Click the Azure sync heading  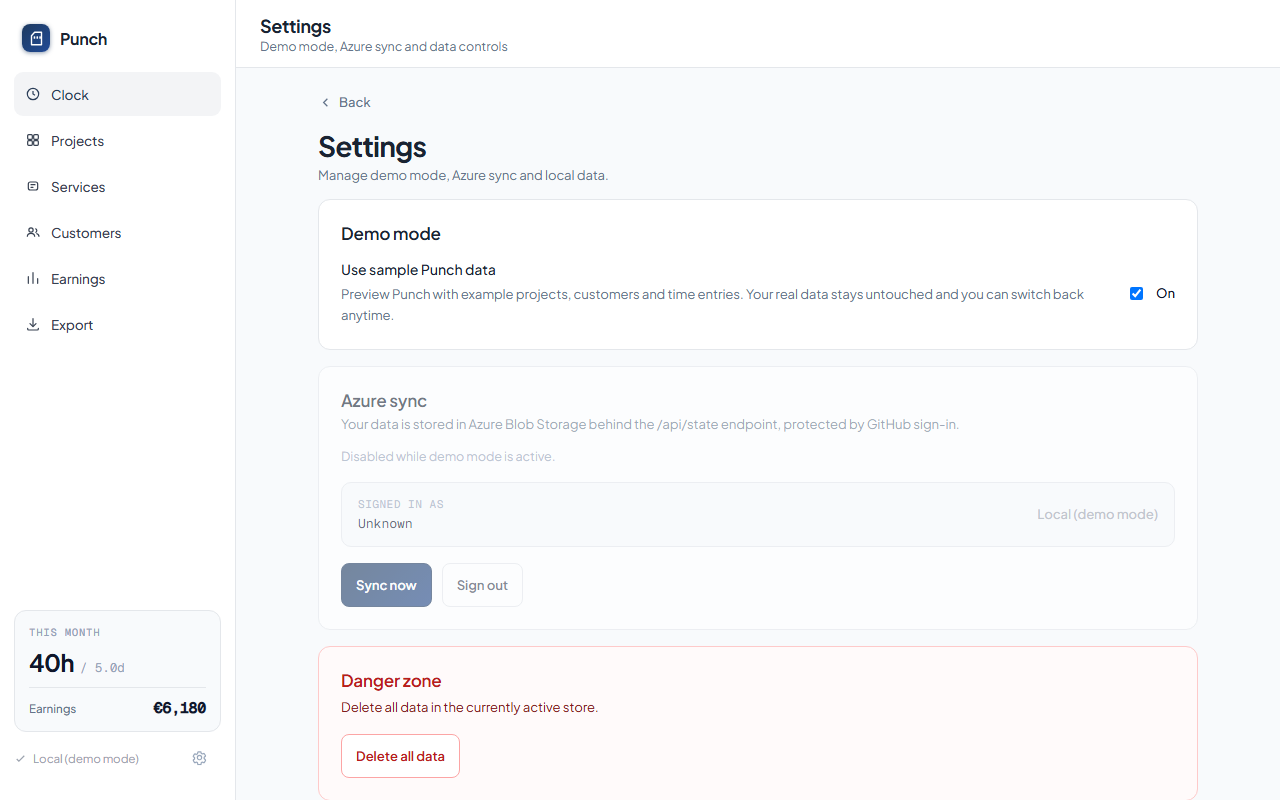pos(384,401)
